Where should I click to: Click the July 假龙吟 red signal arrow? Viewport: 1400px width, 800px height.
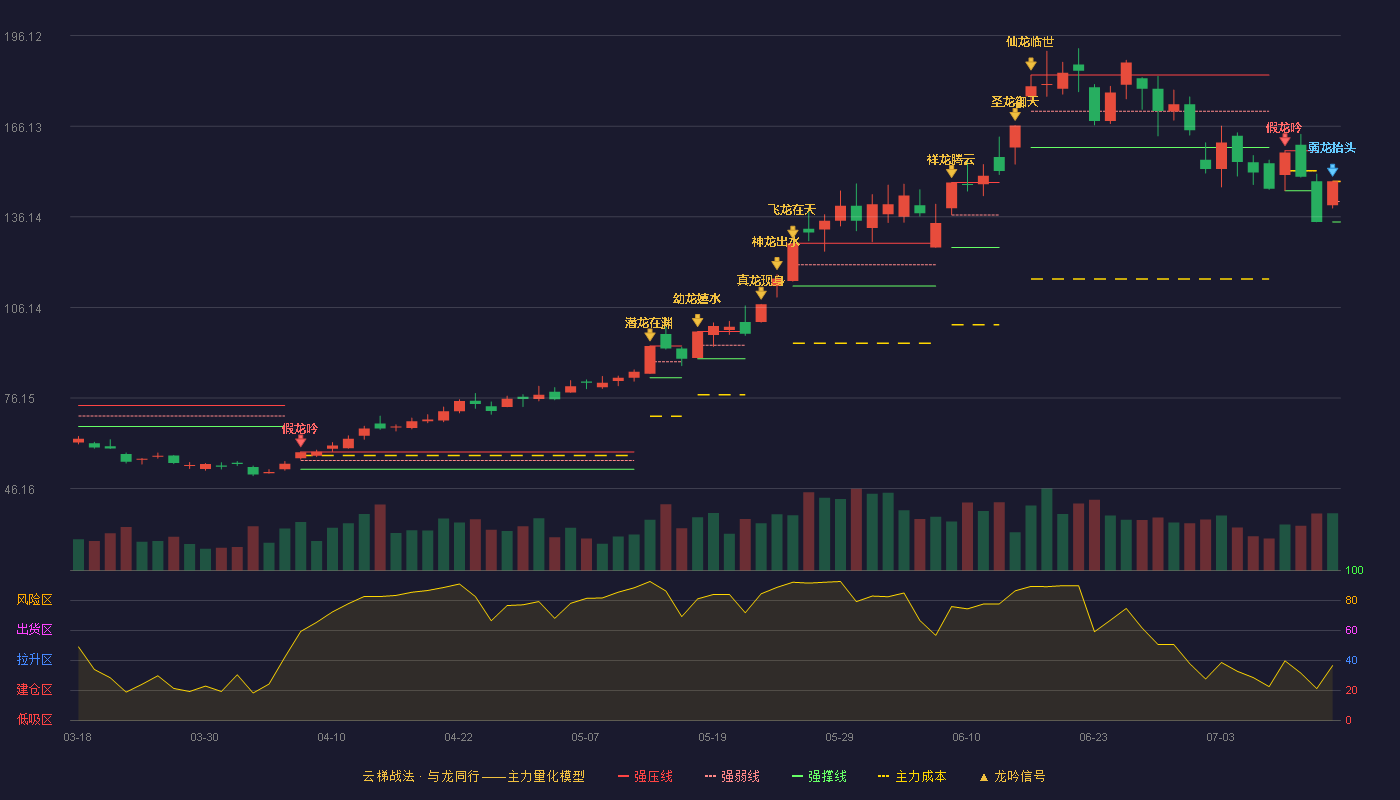point(1285,139)
